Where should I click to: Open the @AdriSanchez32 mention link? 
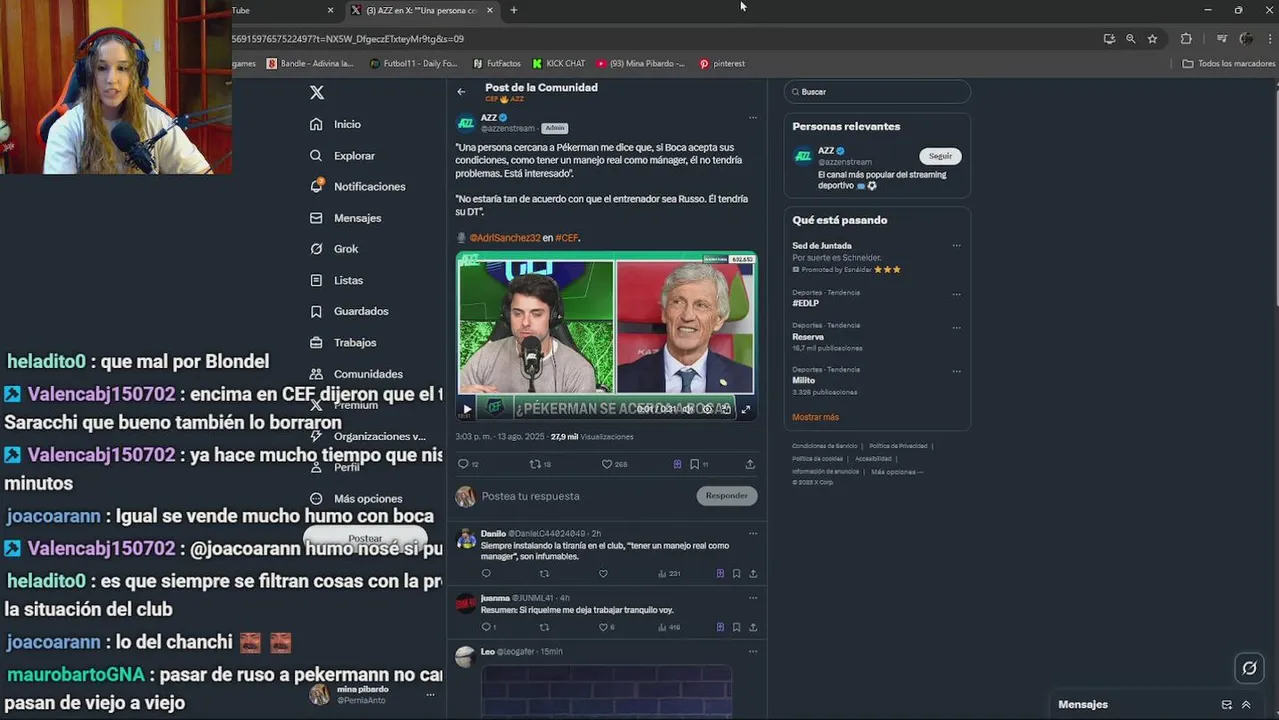[504, 238]
